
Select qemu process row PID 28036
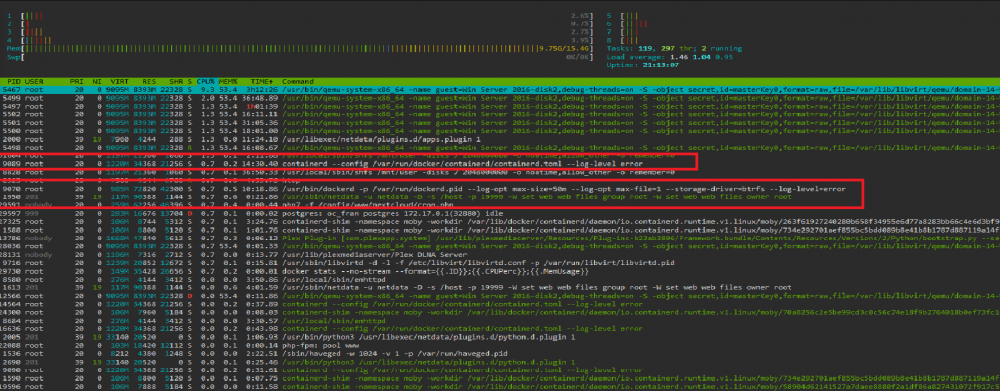(x=500, y=246)
